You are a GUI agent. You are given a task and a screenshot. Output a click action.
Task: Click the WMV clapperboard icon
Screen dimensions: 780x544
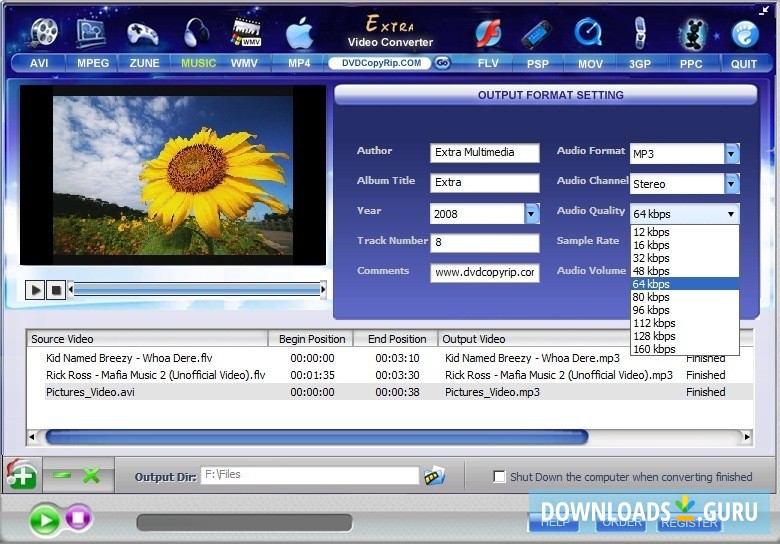click(246, 33)
